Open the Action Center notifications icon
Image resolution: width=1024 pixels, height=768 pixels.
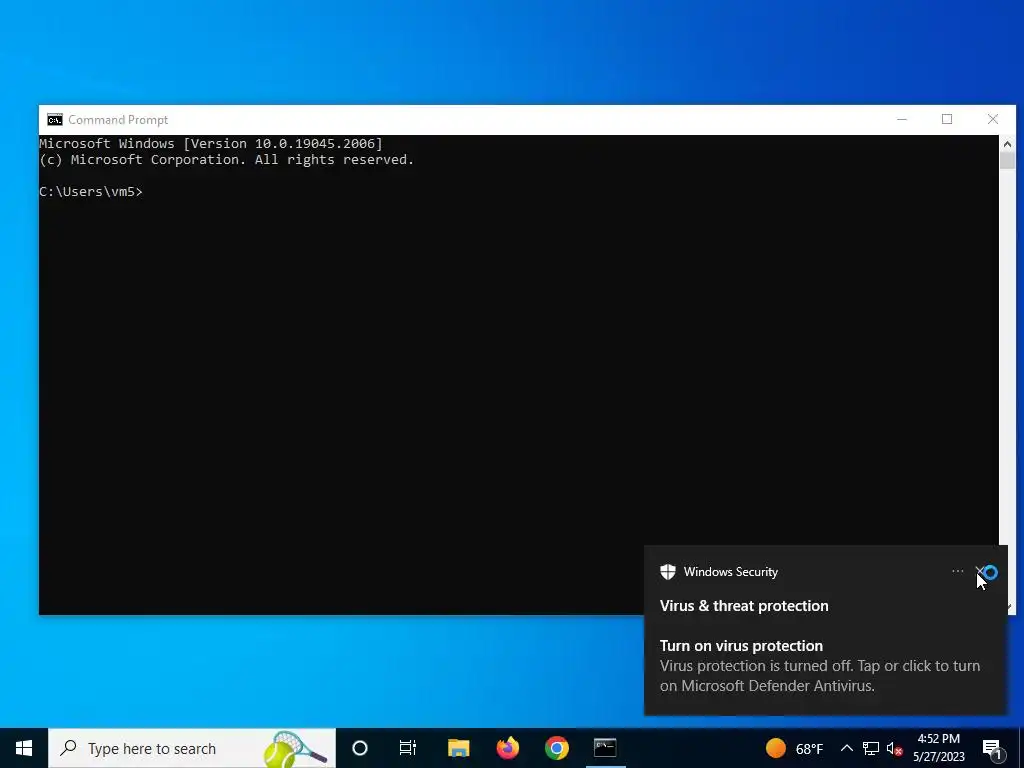992,749
